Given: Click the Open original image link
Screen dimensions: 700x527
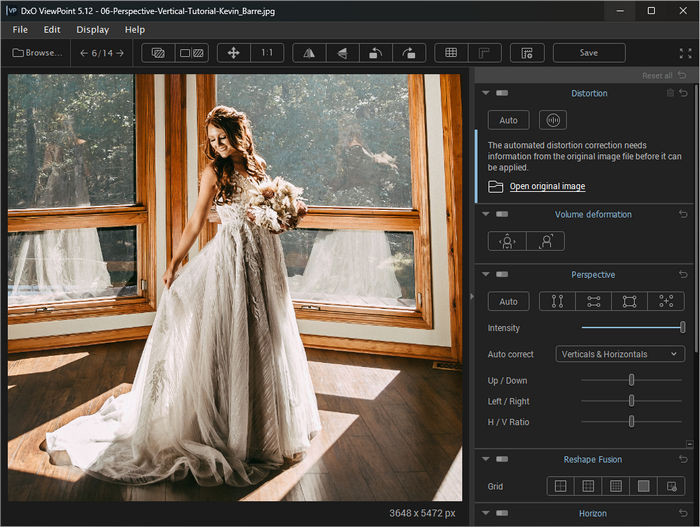Looking at the screenshot, I should [x=547, y=187].
